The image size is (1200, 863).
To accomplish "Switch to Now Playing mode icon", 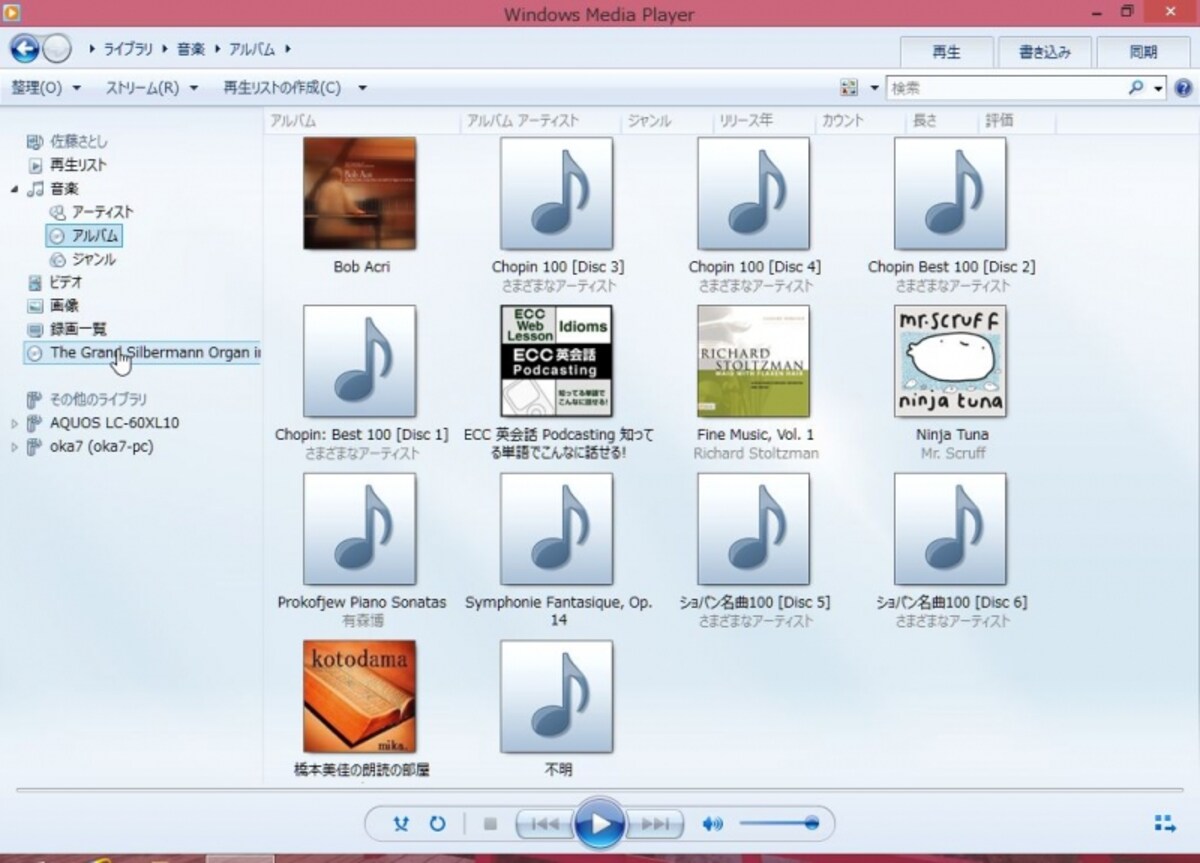I will click(1165, 823).
